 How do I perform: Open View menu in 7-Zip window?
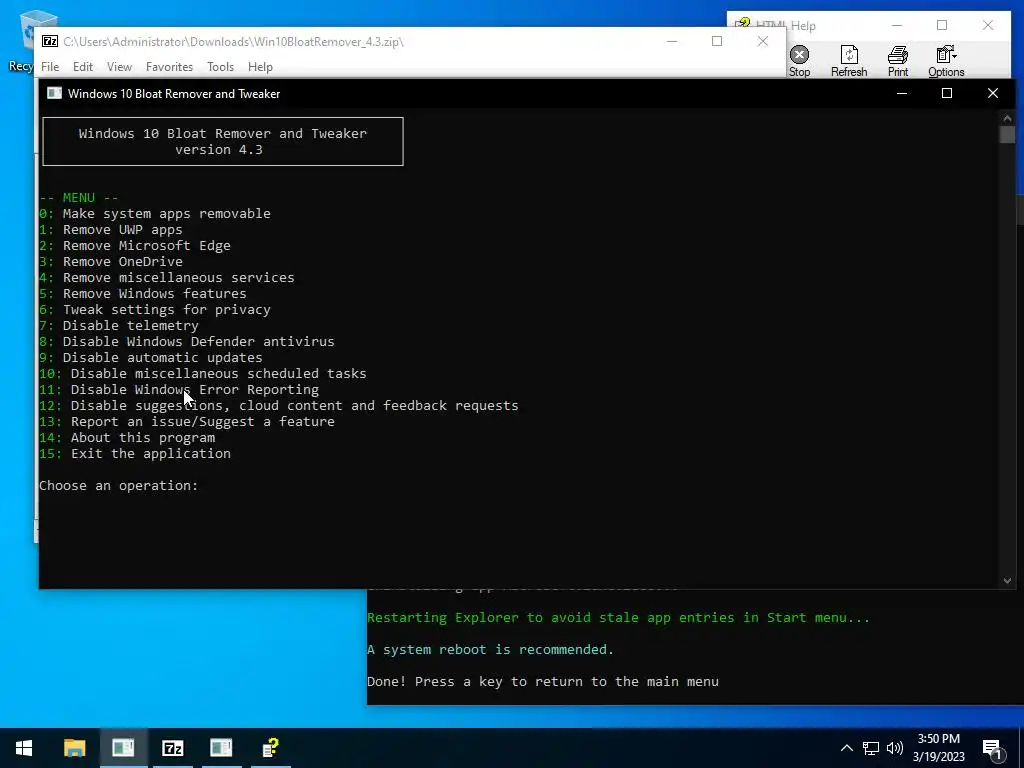[x=120, y=67]
